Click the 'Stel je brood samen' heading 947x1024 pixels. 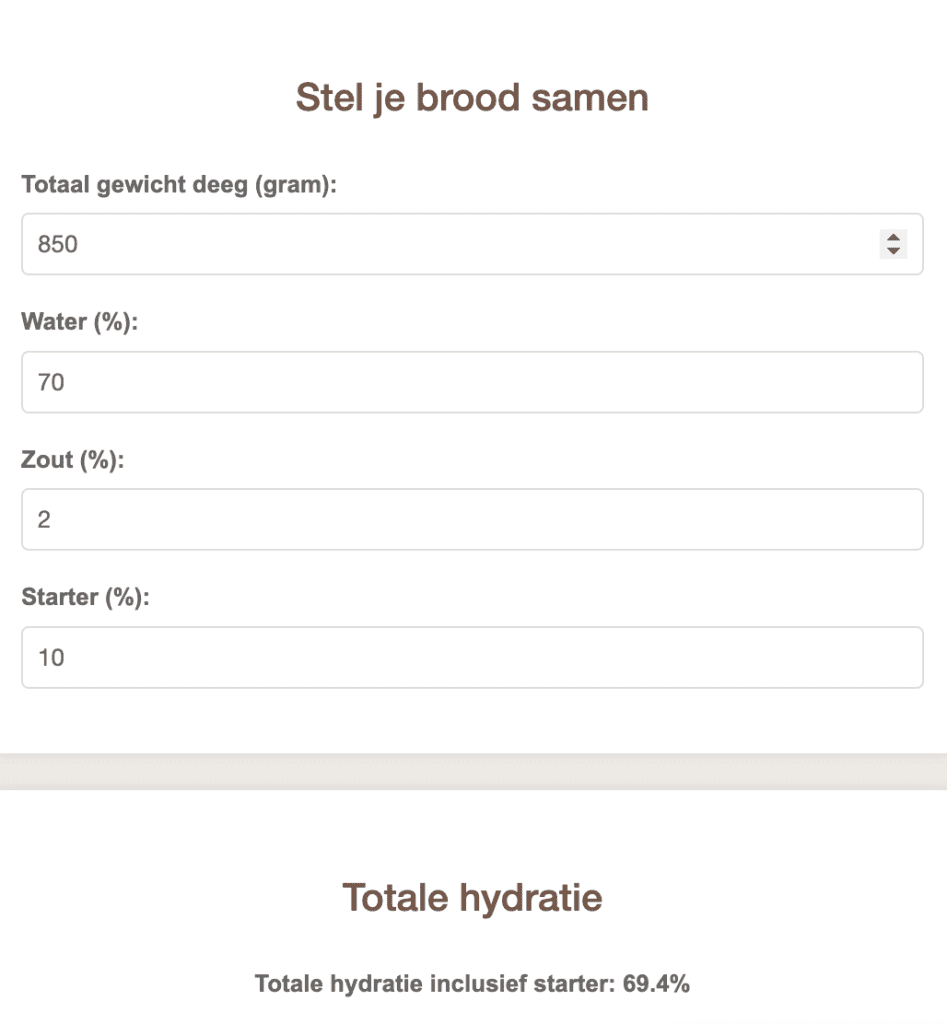[472, 99]
